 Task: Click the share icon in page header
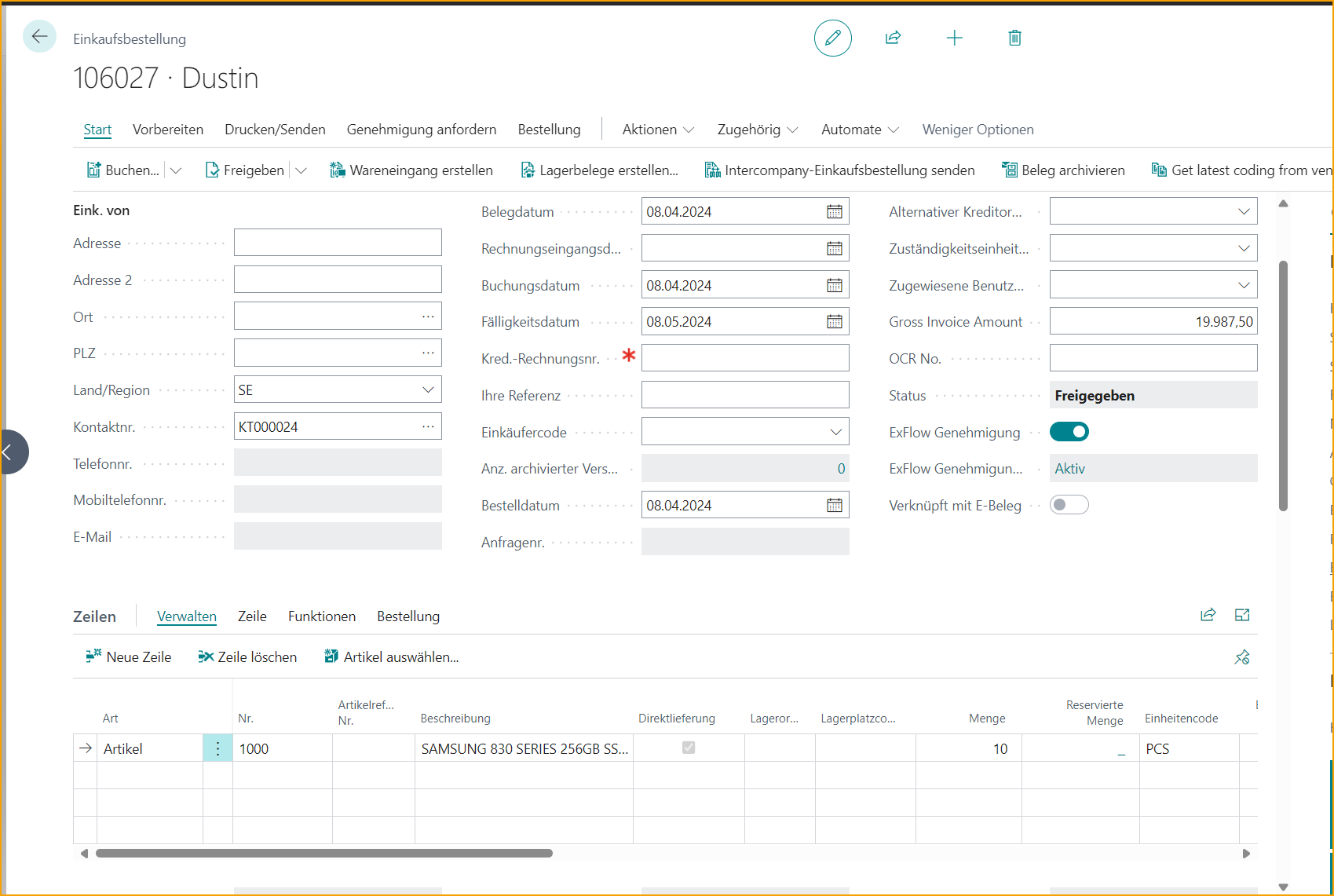(x=893, y=38)
